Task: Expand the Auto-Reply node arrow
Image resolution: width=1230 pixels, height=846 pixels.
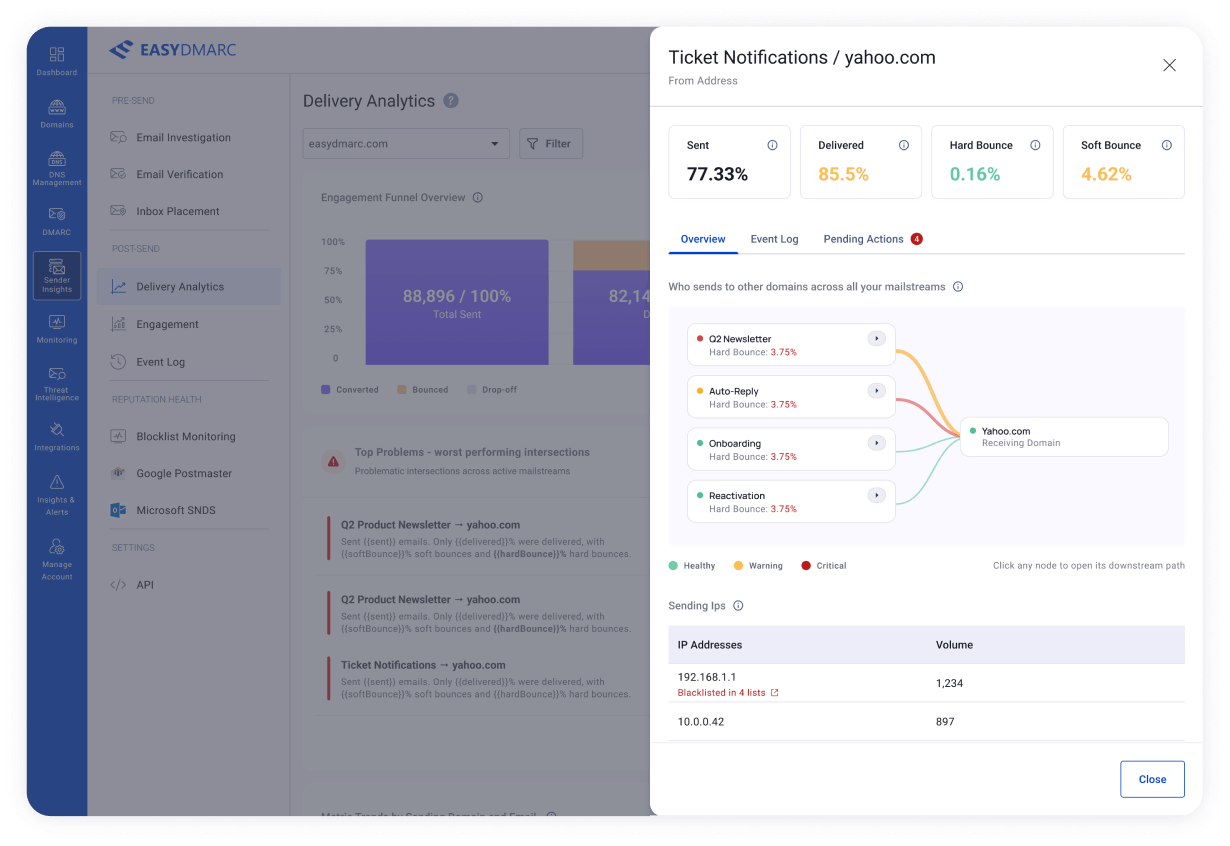Action: click(877, 391)
